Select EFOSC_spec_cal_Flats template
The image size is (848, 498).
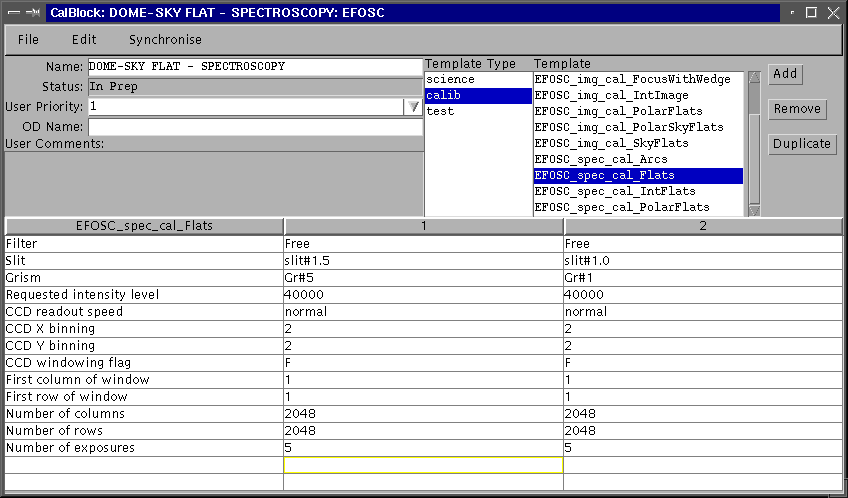point(638,175)
